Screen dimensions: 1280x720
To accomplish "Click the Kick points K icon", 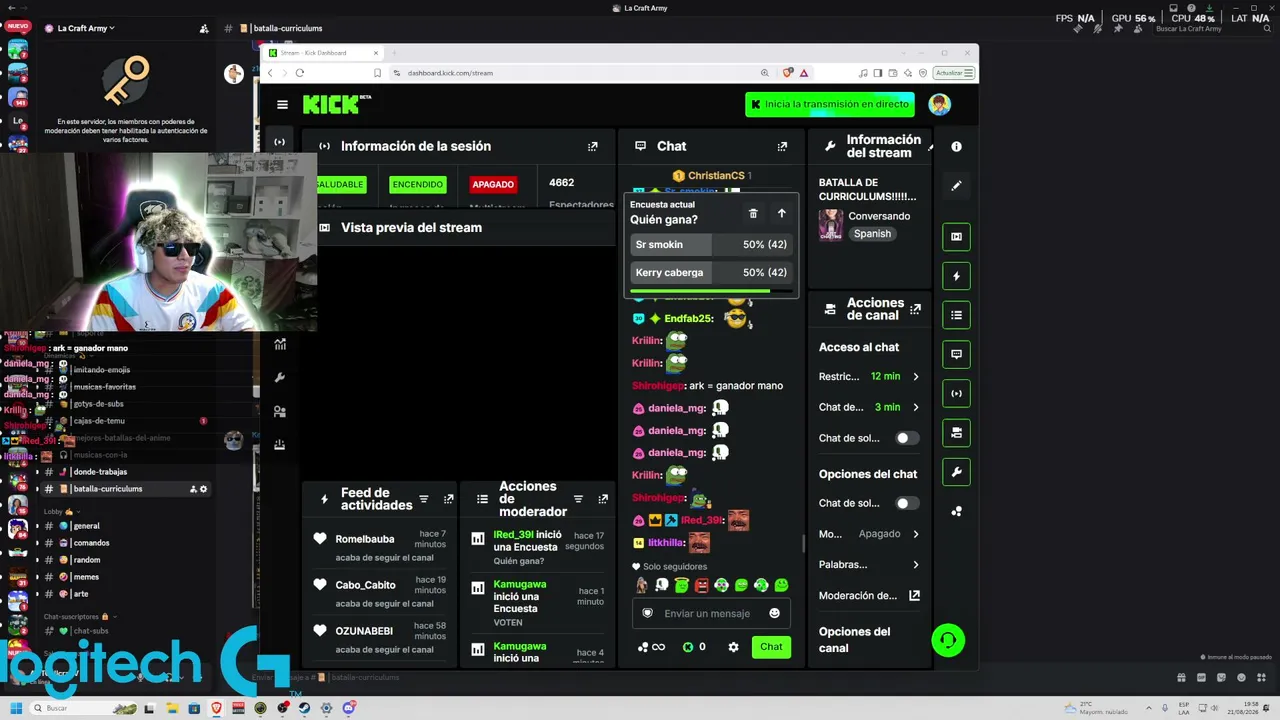I will click(688, 647).
